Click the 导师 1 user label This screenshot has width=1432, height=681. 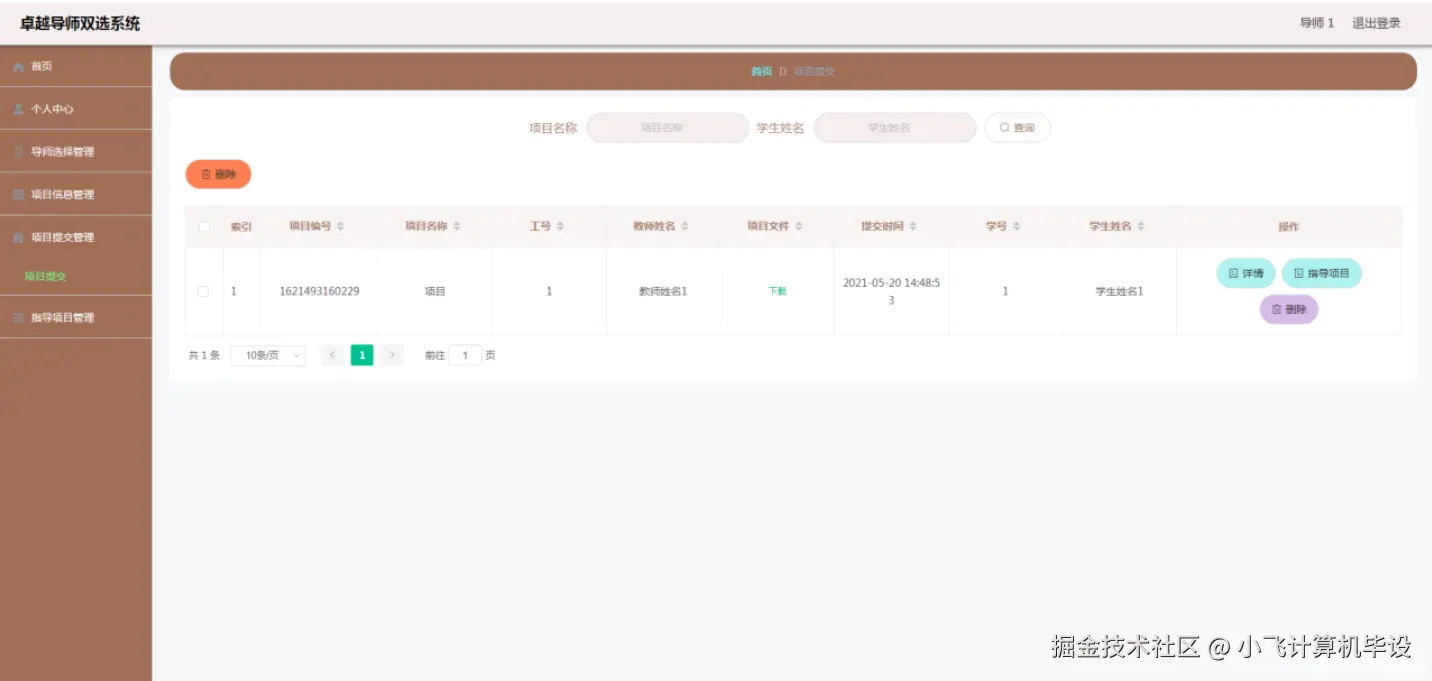pyautogui.click(x=1317, y=23)
